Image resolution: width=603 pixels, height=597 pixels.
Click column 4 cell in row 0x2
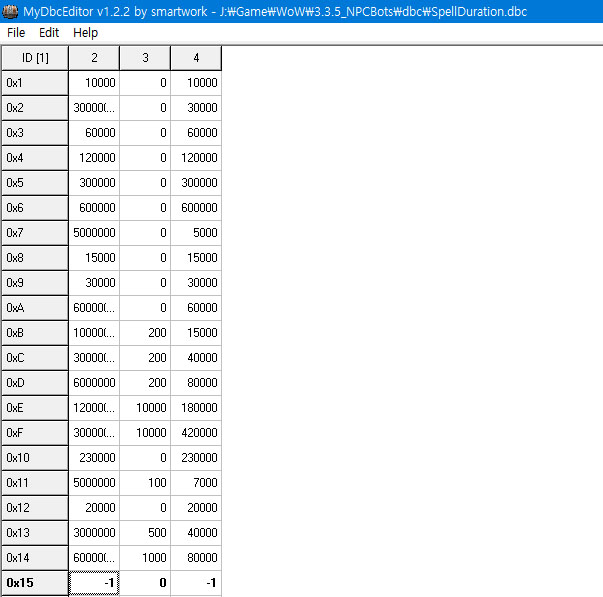point(196,108)
